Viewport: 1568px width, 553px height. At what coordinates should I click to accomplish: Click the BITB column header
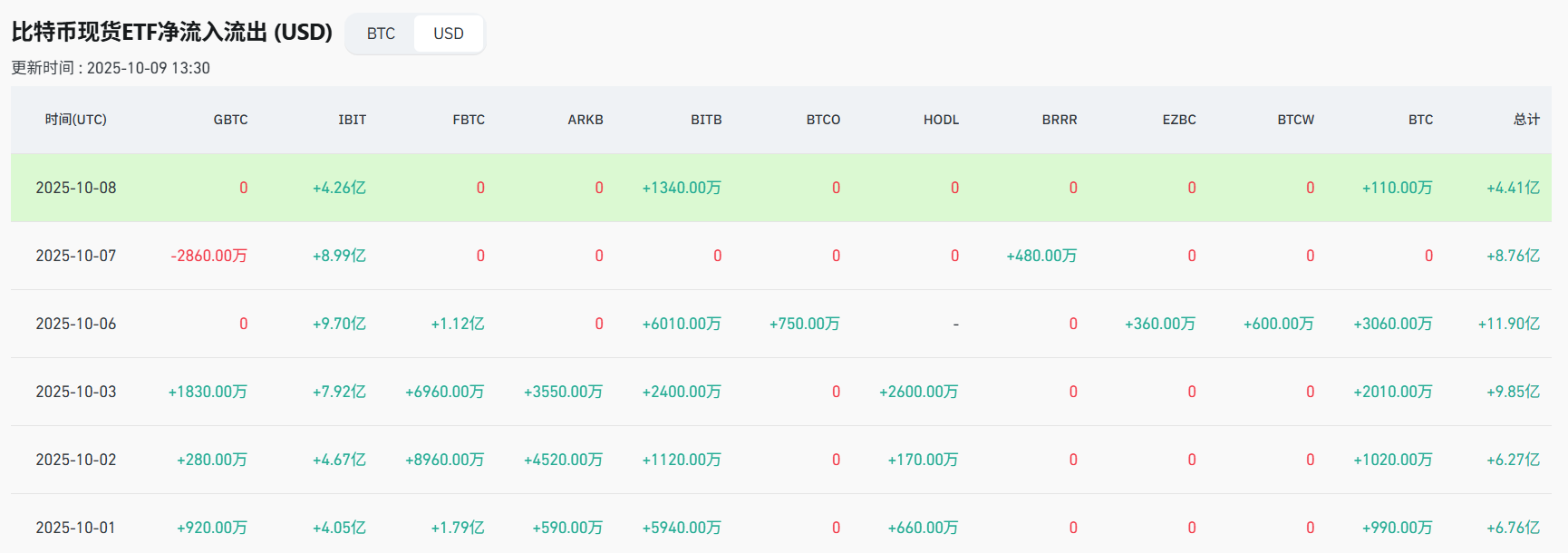(x=706, y=120)
